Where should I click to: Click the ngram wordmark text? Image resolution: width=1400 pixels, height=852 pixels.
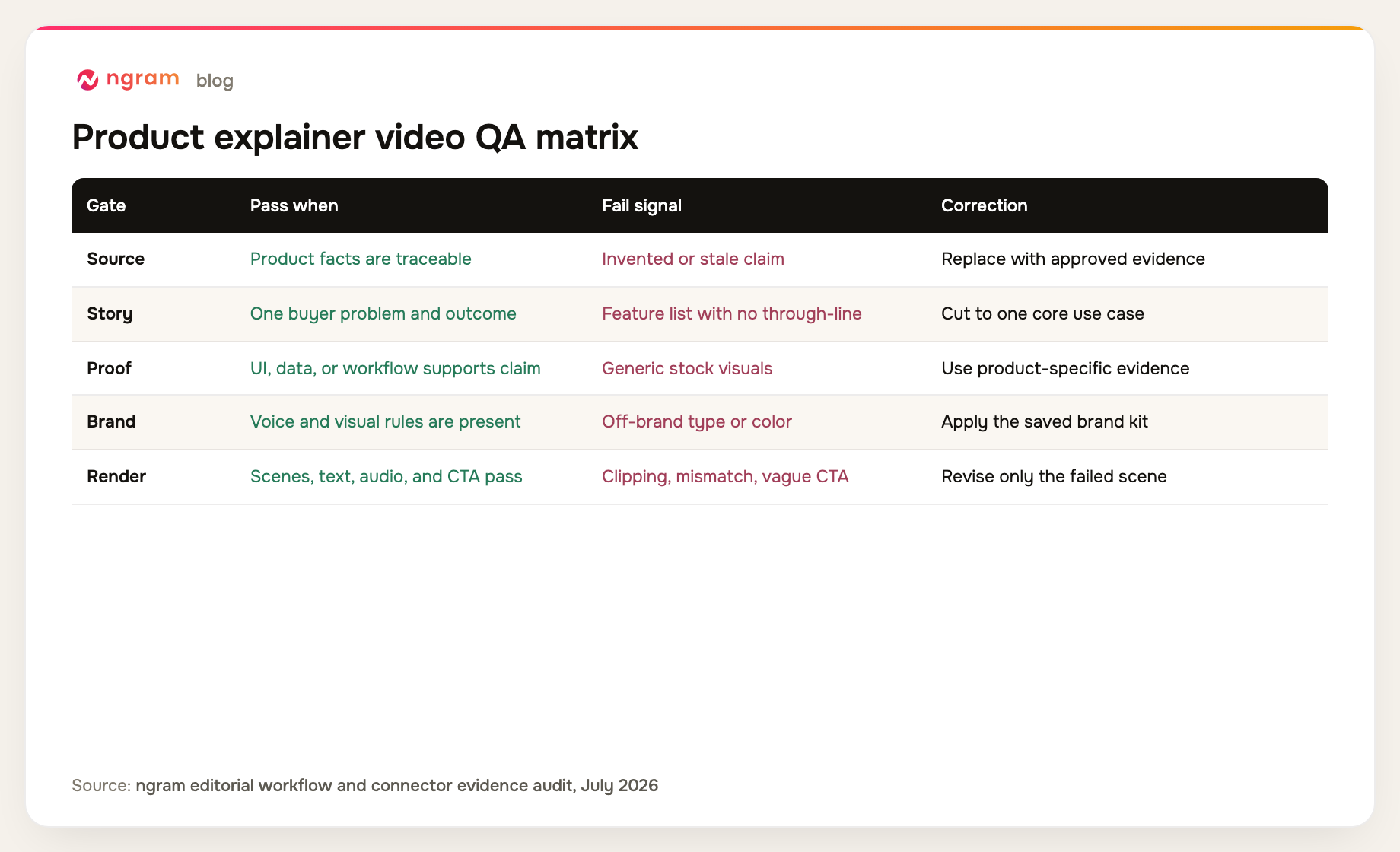pos(143,78)
